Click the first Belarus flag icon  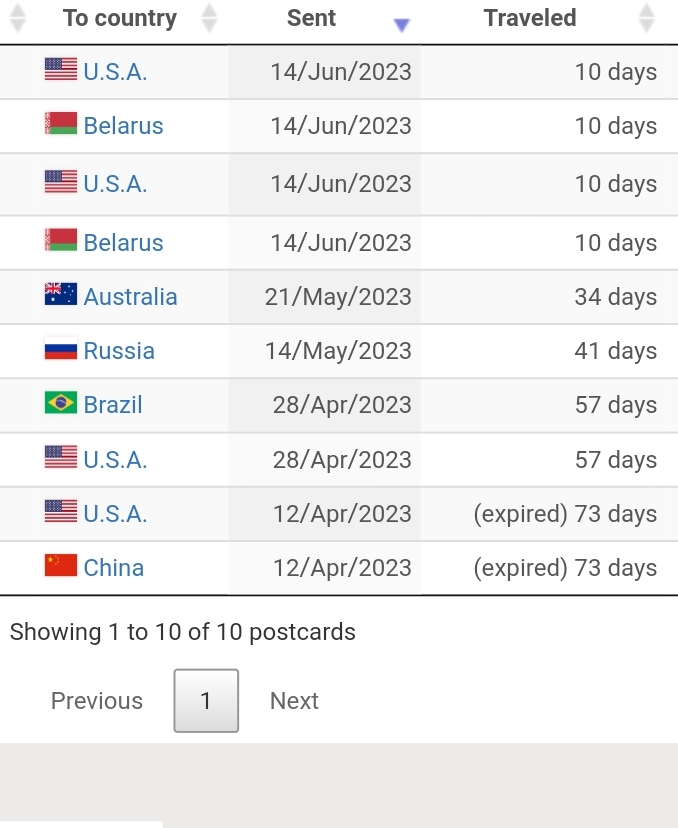pyautogui.click(x=61, y=124)
